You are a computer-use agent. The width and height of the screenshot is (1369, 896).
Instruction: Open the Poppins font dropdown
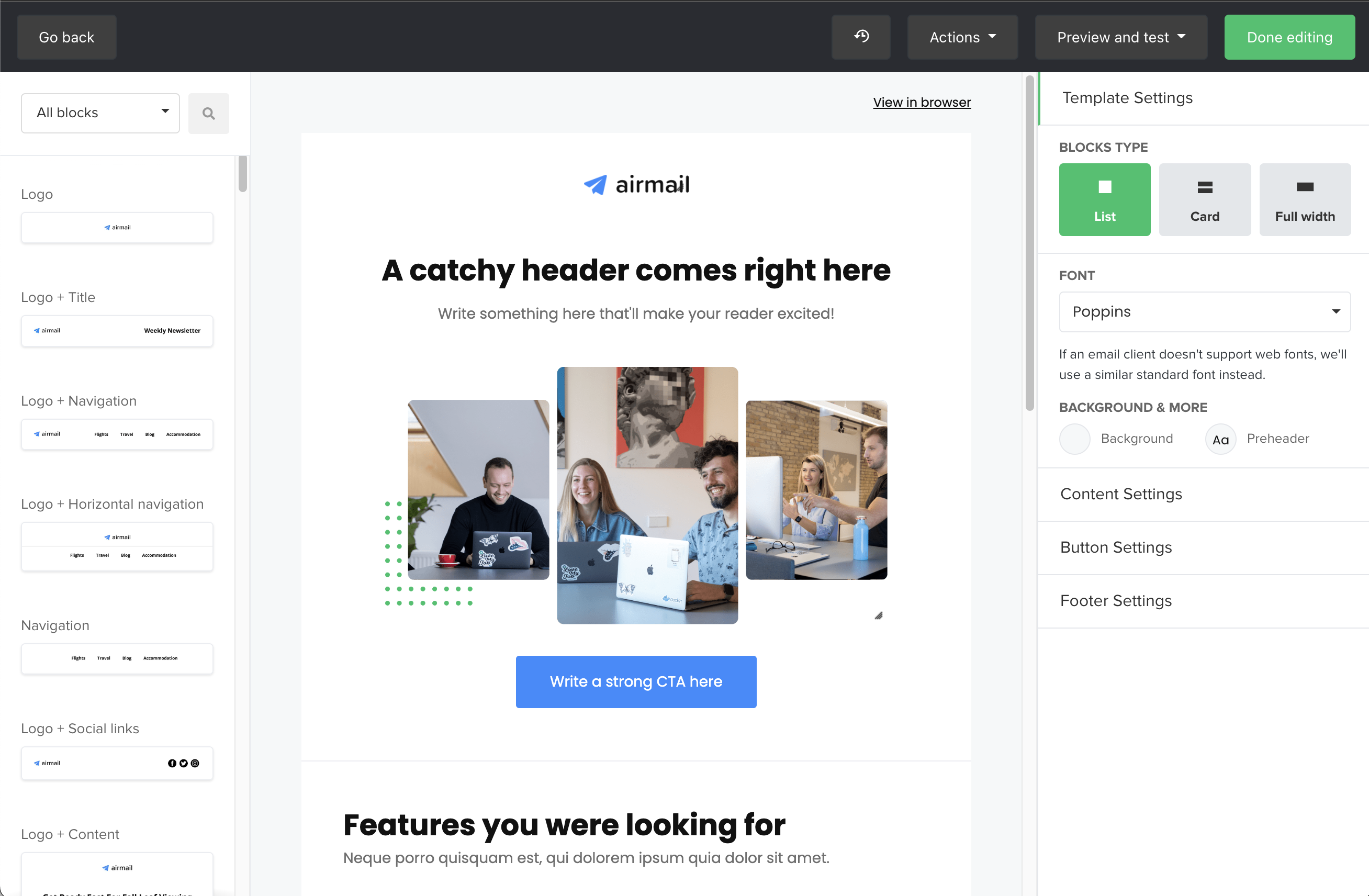[x=1205, y=312]
